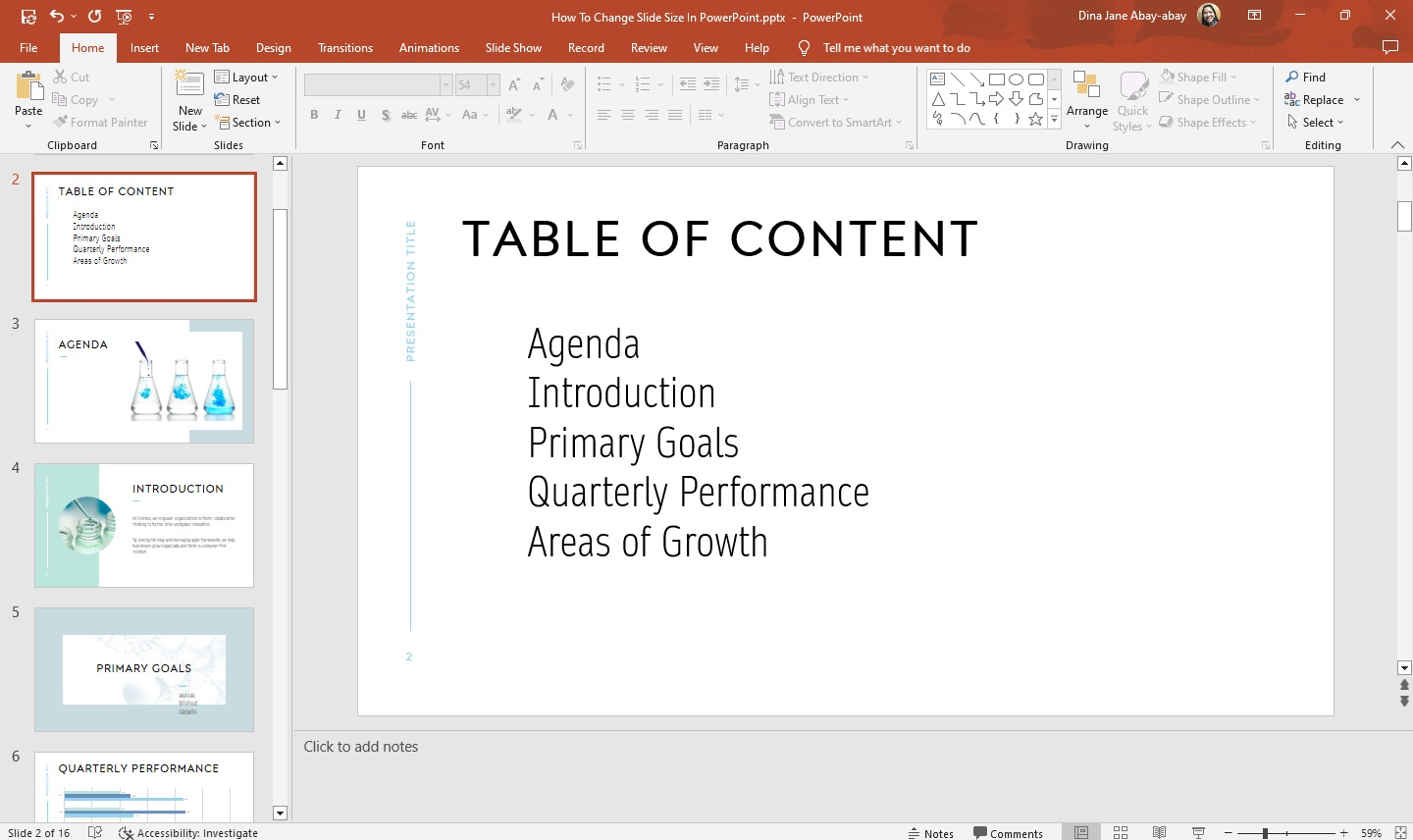Align text left in Paragraph group
The width and height of the screenshot is (1413, 840).
pos(604,115)
